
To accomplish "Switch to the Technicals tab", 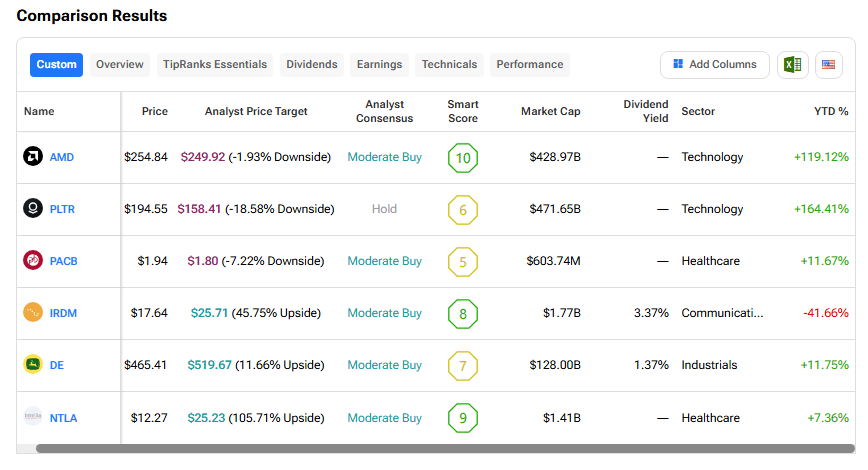I will click(449, 65).
